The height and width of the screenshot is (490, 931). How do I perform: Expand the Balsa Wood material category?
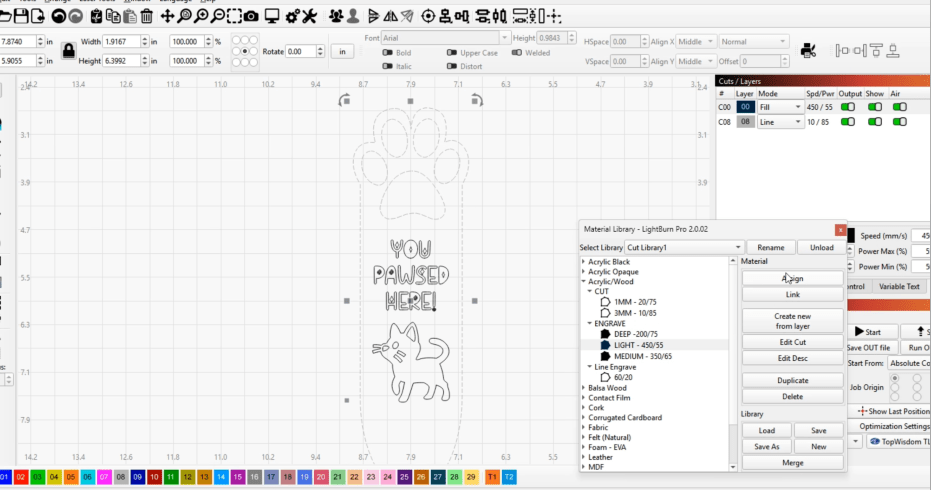point(584,388)
